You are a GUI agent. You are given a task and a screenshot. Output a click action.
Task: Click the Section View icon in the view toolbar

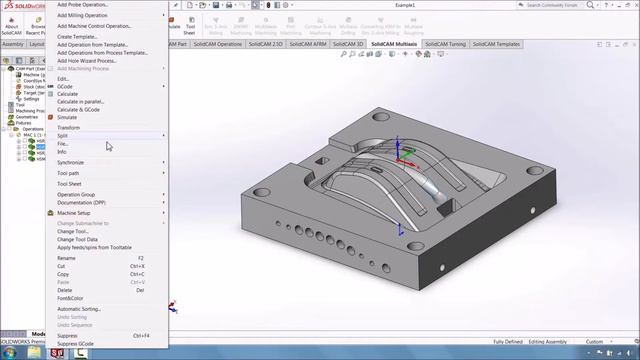tap(370, 54)
